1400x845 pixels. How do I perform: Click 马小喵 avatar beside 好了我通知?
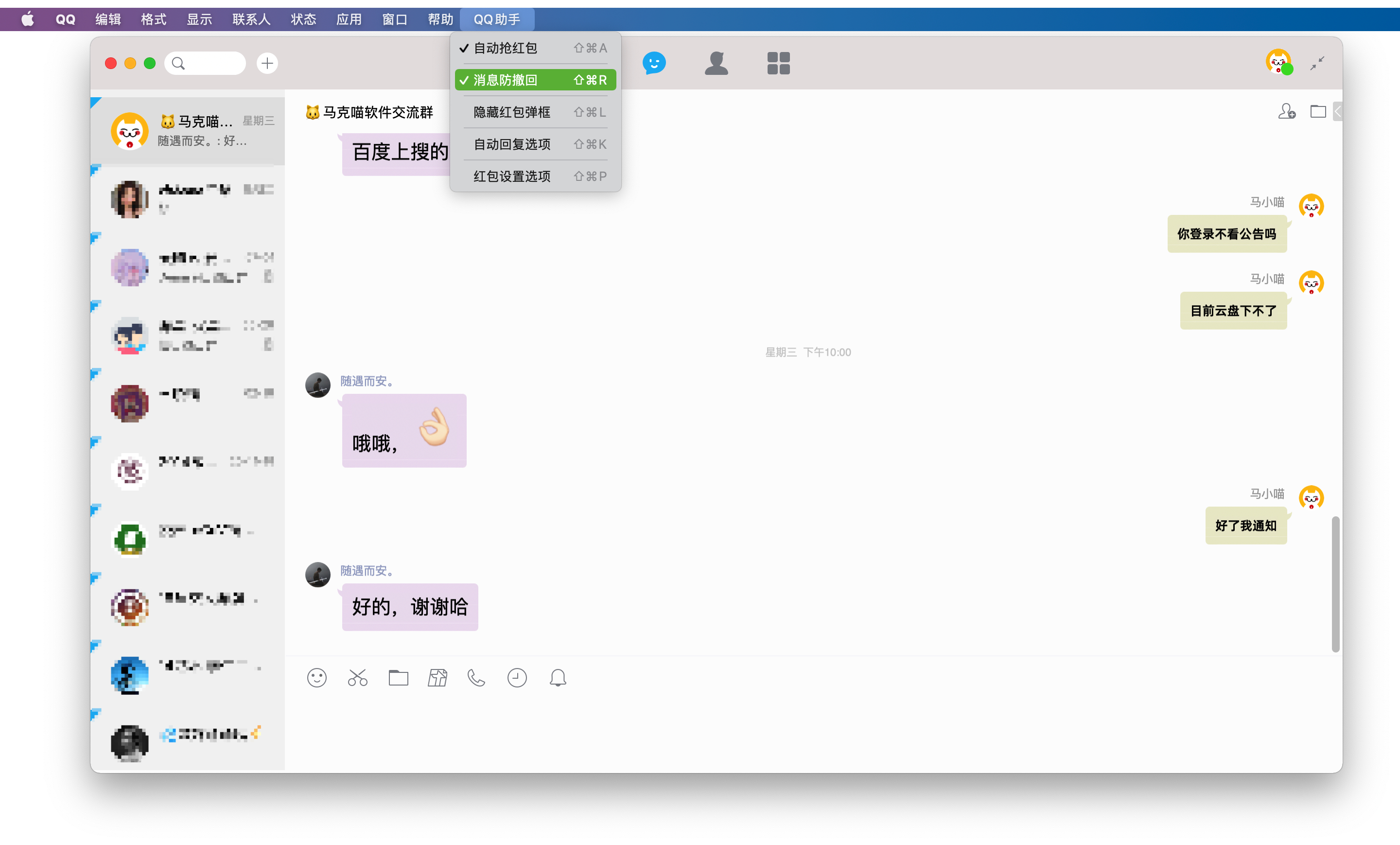pos(1312,497)
